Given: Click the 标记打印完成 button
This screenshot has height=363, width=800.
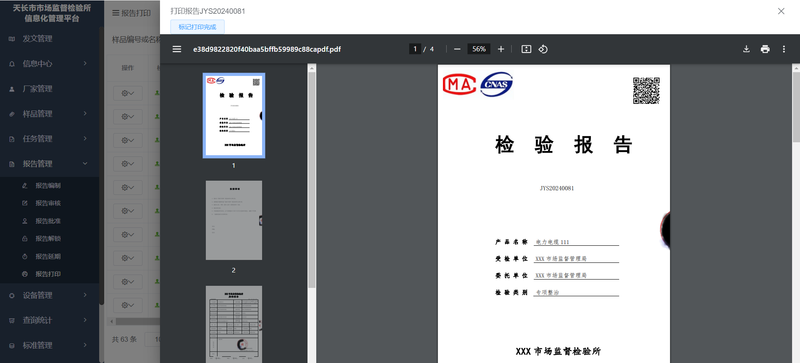Looking at the screenshot, I should click(x=197, y=27).
